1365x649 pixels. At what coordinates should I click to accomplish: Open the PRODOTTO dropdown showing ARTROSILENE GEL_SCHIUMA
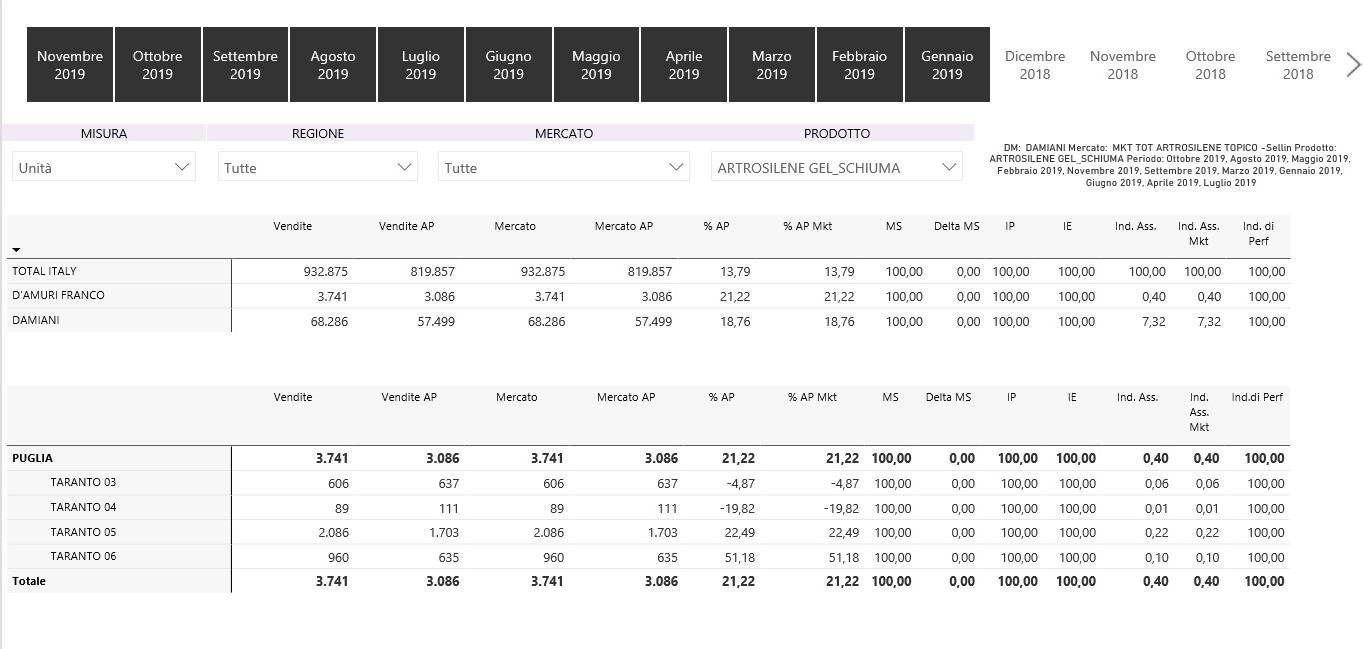coord(836,168)
